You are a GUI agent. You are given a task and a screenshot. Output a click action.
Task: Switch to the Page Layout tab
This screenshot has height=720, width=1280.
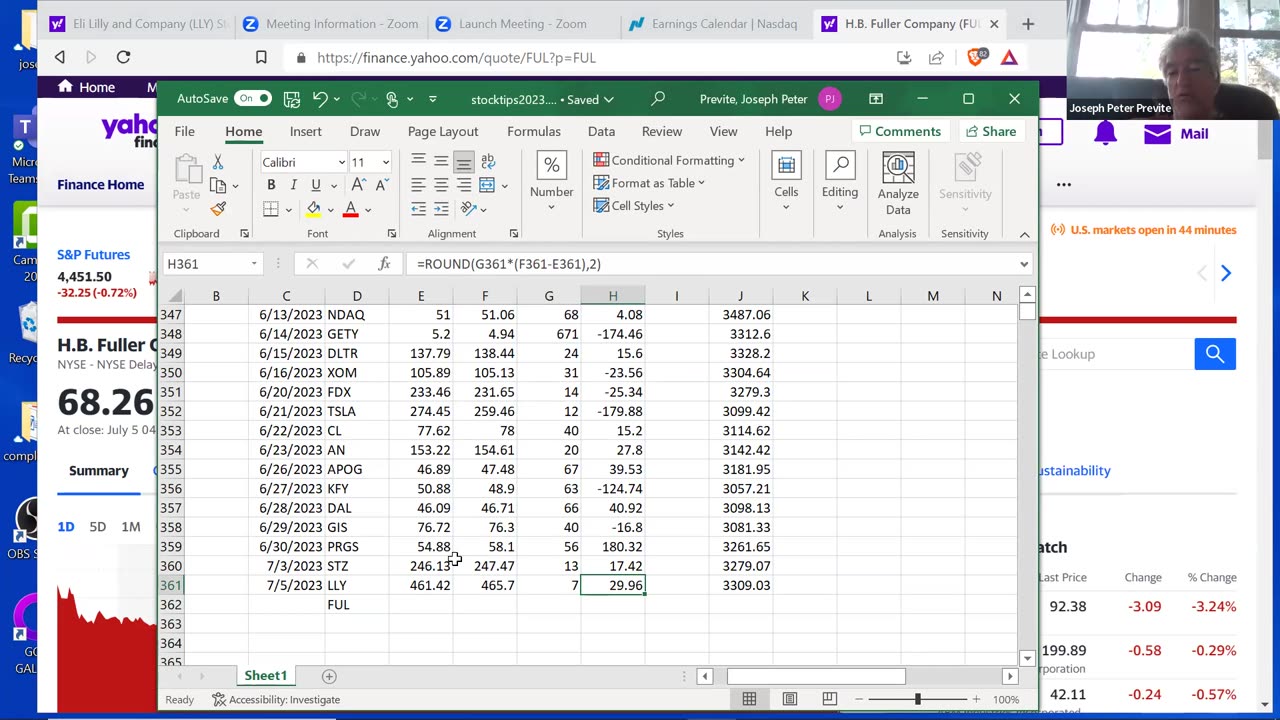point(443,131)
